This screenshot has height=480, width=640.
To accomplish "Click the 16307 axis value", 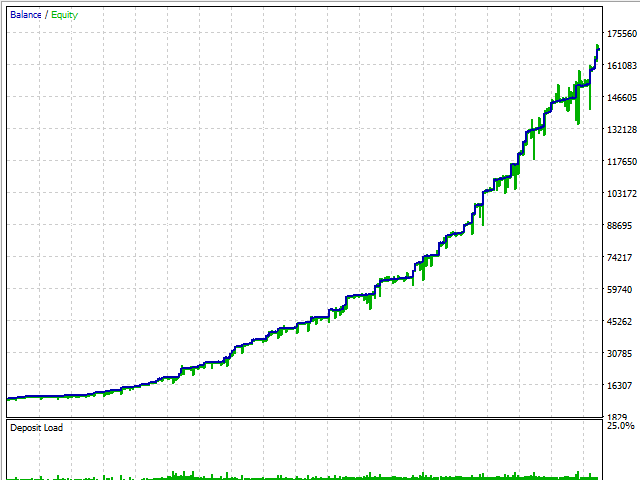I will [620, 385].
